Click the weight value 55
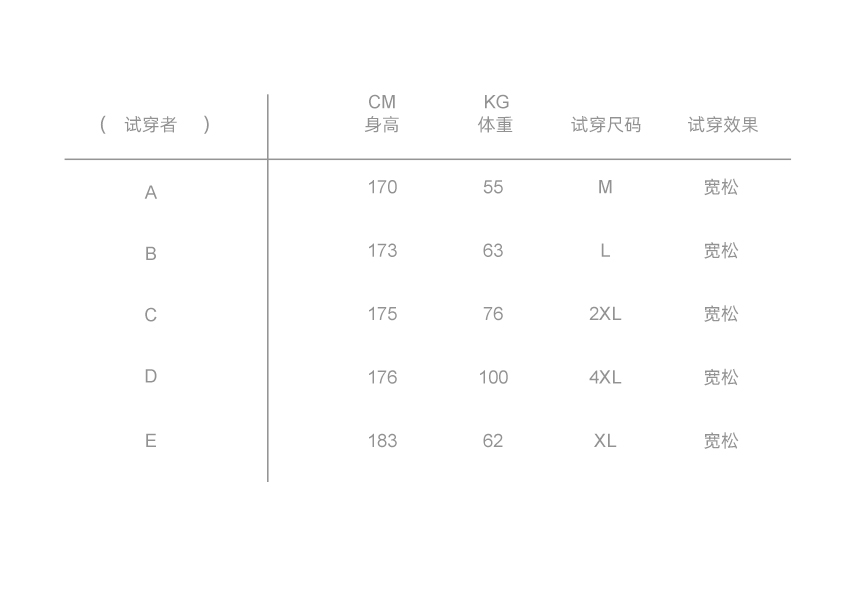 click(493, 188)
